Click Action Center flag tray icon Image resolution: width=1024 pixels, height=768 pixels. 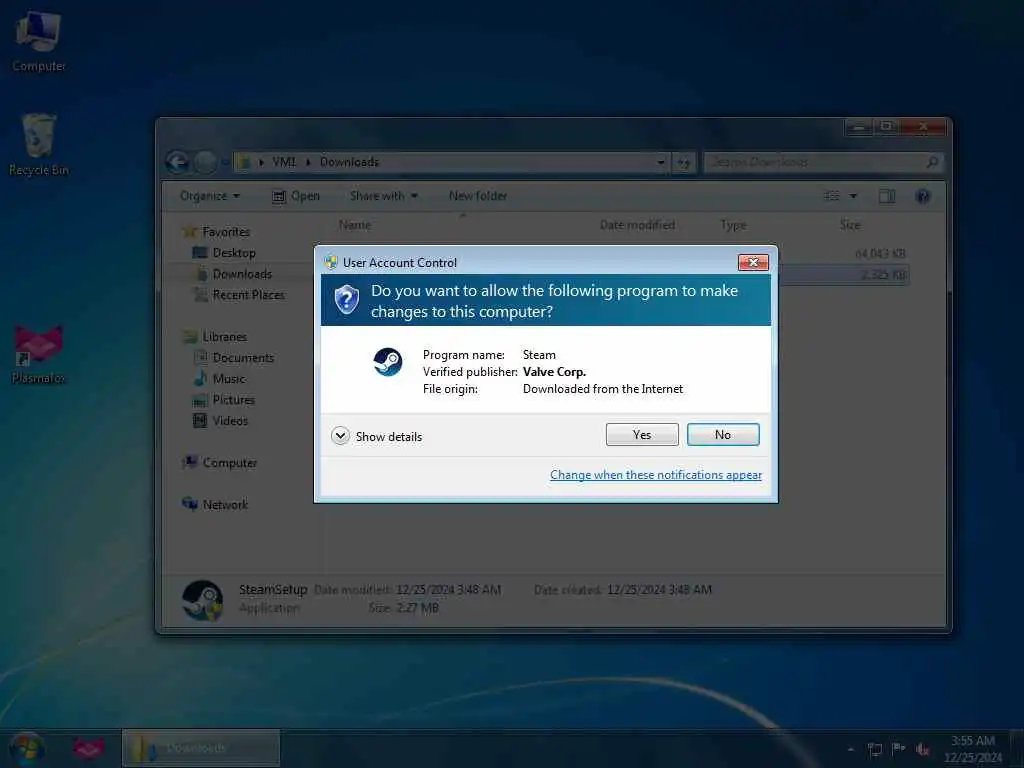899,748
